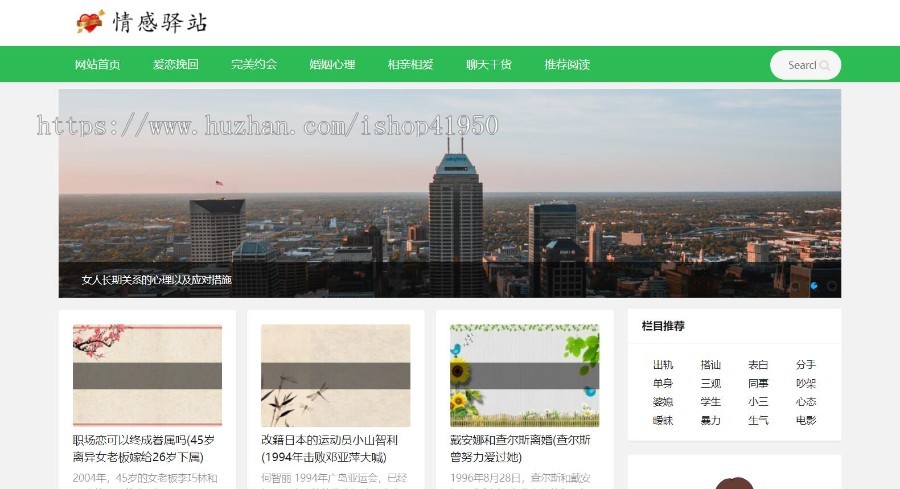Select the 聊天干货 nav item
The height and width of the screenshot is (489, 900).
pos(489,64)
